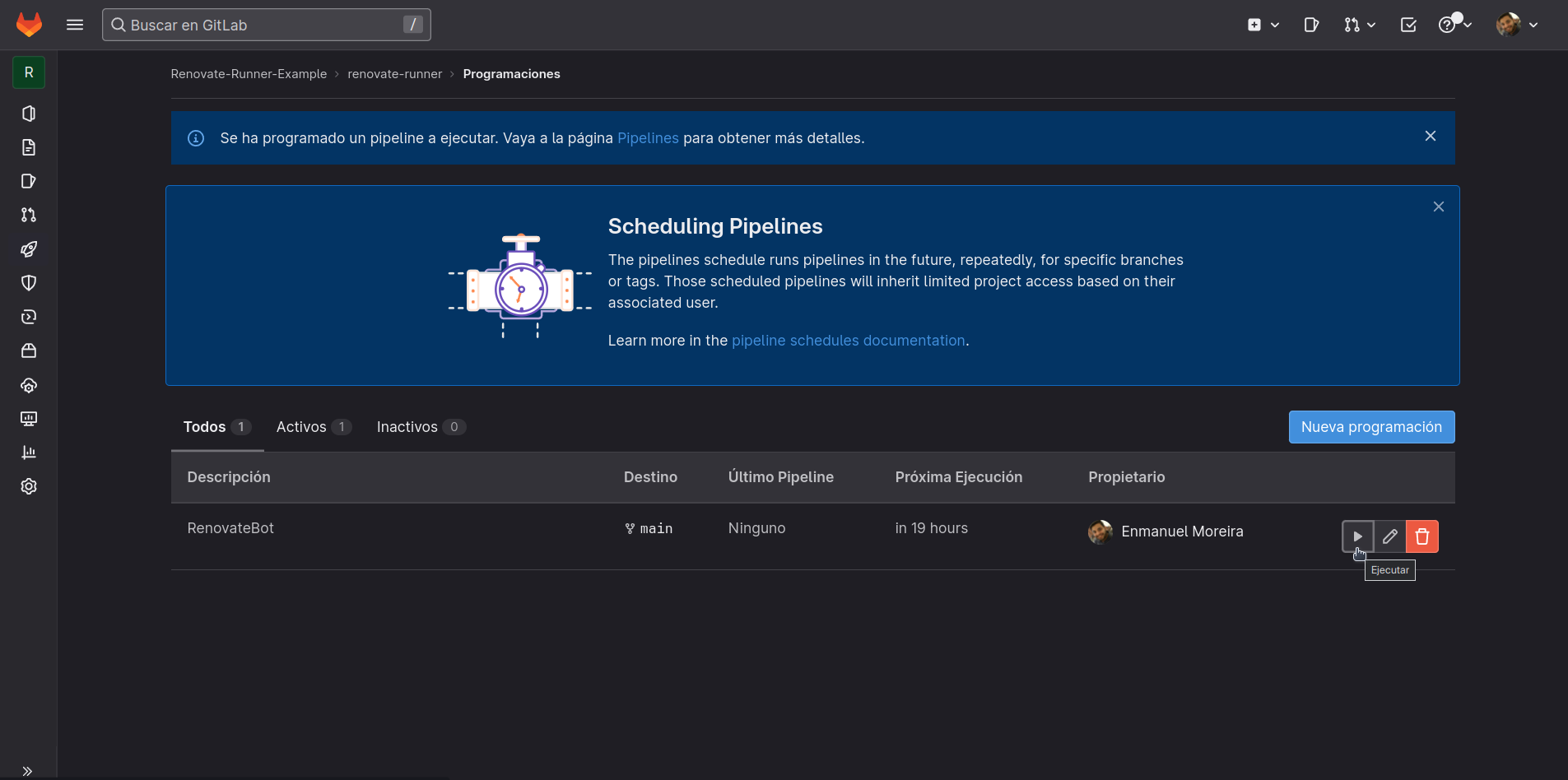Click the Descripción column header
The width and height of the screenshot is (1568, 780).
pyautogui.click(x=229, y=477)
